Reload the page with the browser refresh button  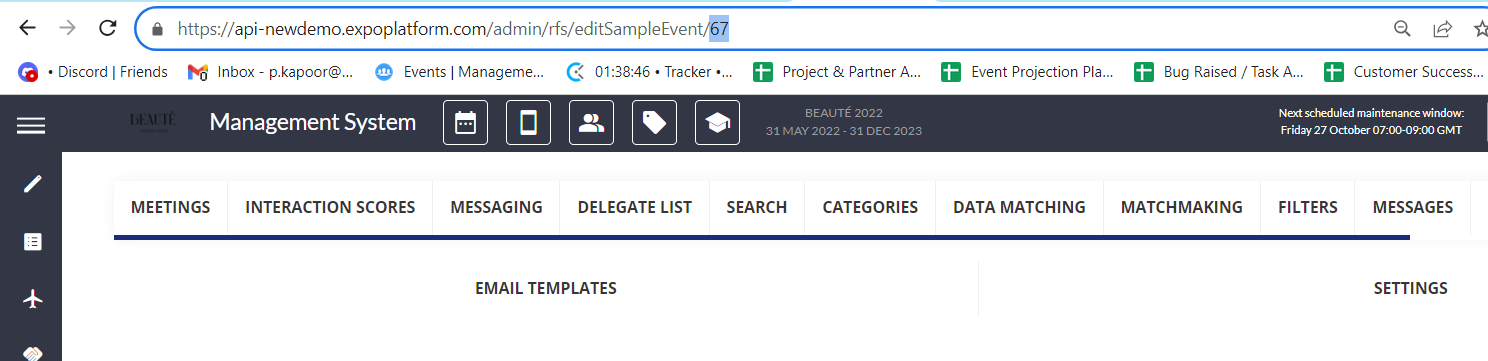pyautogui.click(x=108, y=28)
